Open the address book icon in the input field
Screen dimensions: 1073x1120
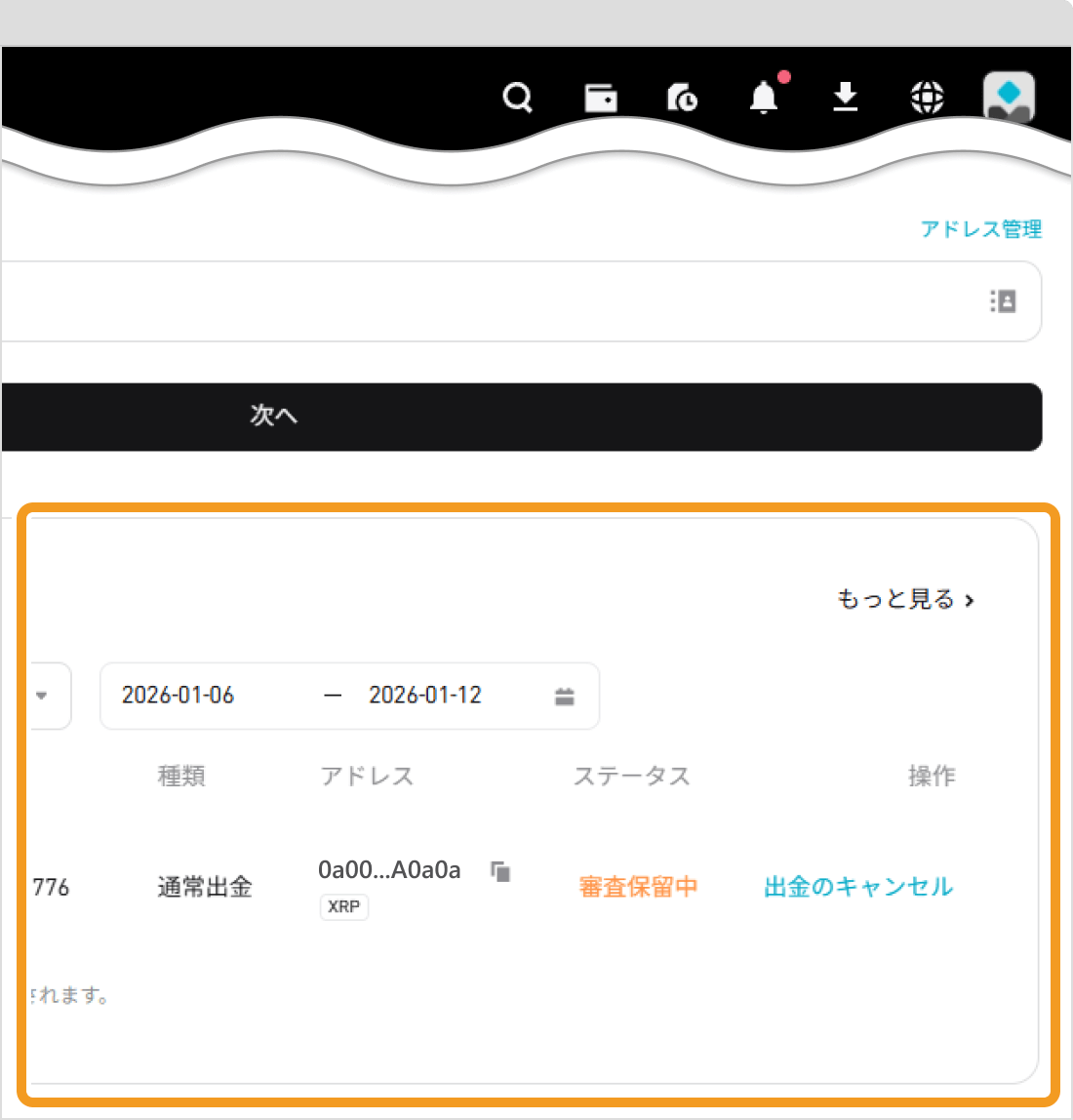pos(1004,301)
